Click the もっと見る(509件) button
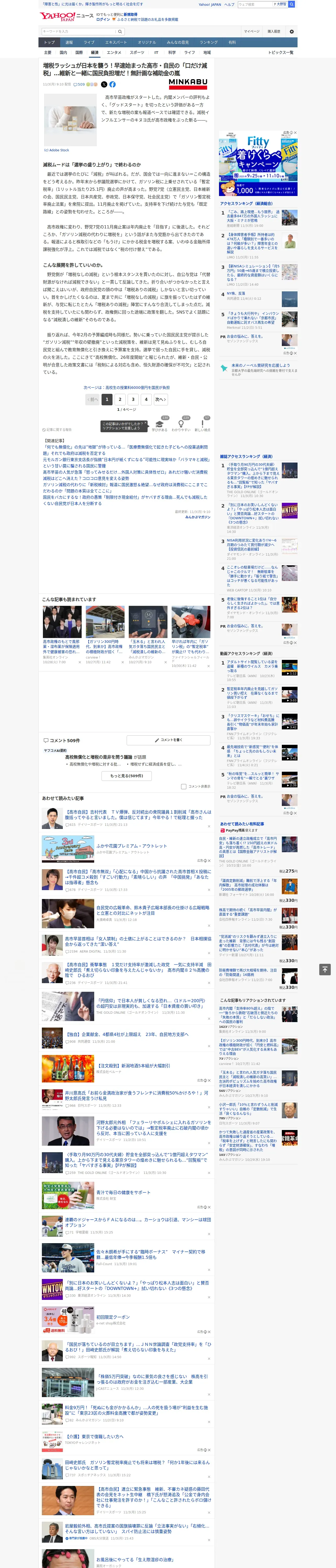 pyautogui.click(x=127, y=776)
